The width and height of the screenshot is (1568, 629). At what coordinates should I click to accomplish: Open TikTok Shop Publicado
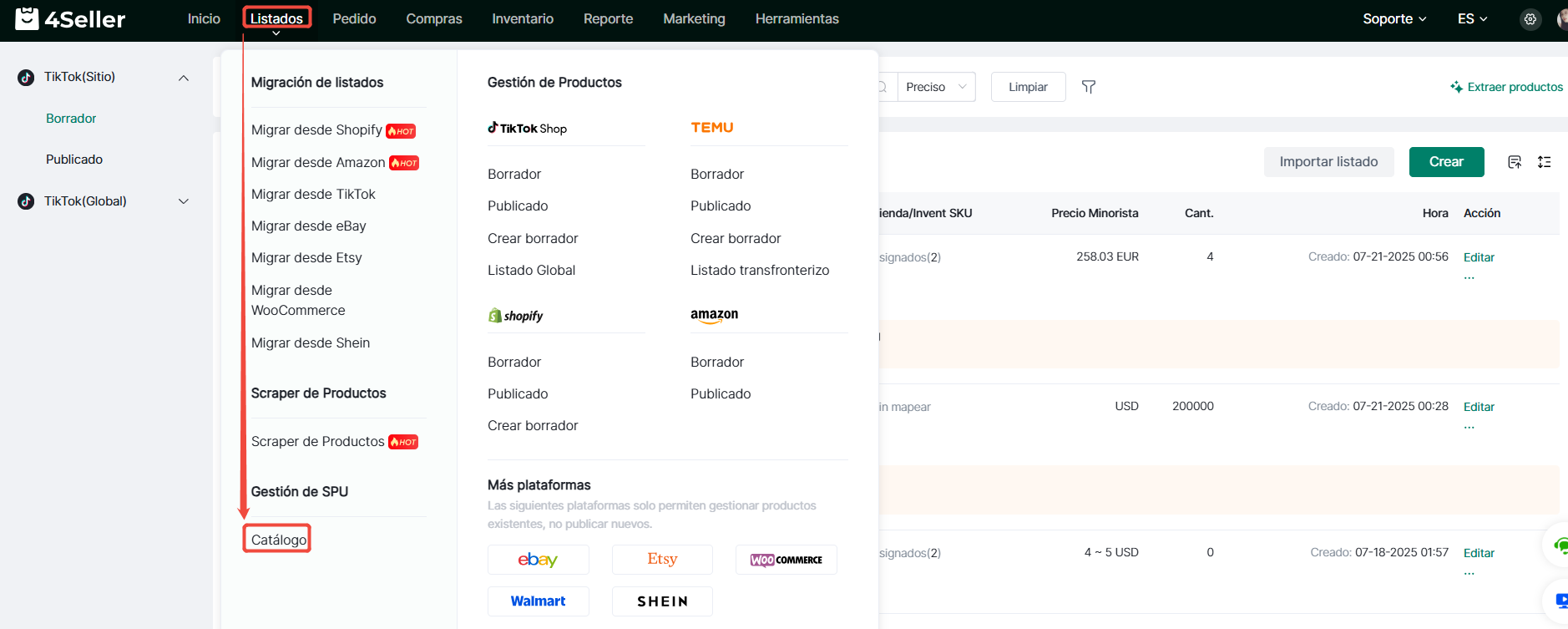tap(518, 205)
